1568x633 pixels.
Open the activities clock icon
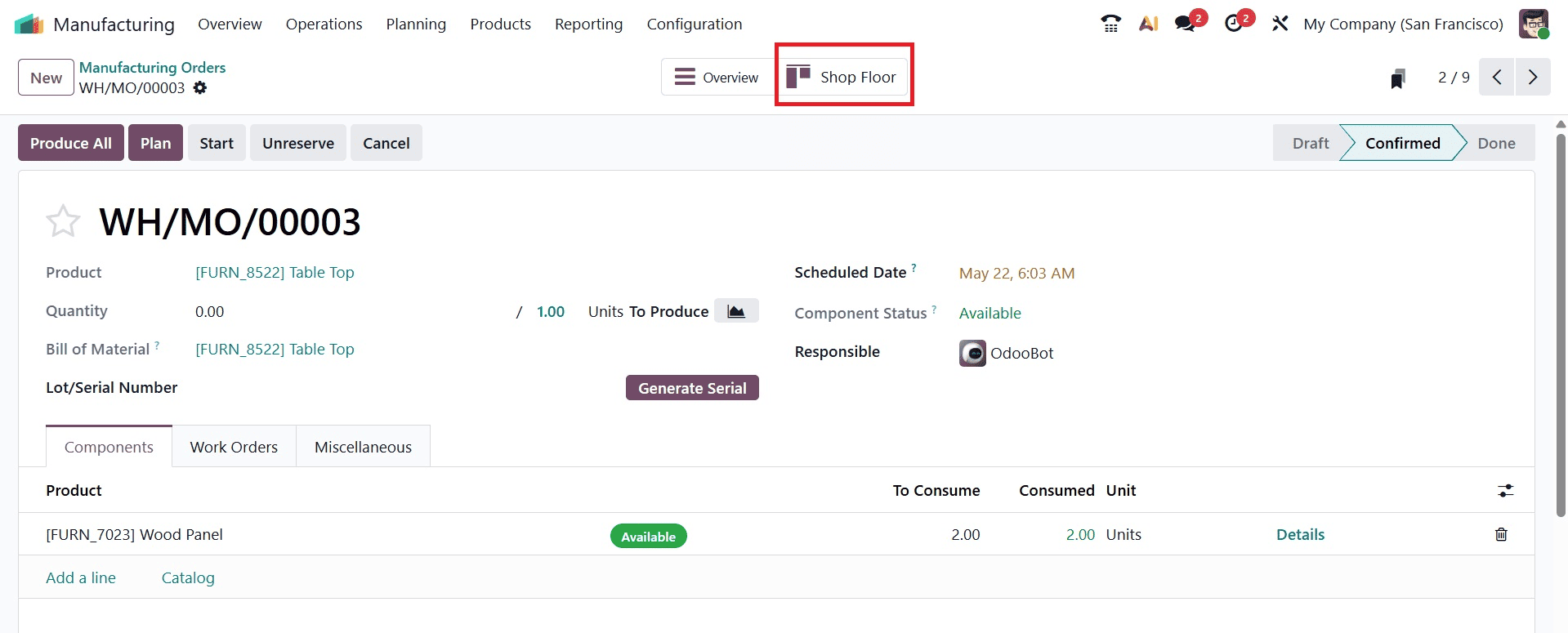pos(1234,24)
